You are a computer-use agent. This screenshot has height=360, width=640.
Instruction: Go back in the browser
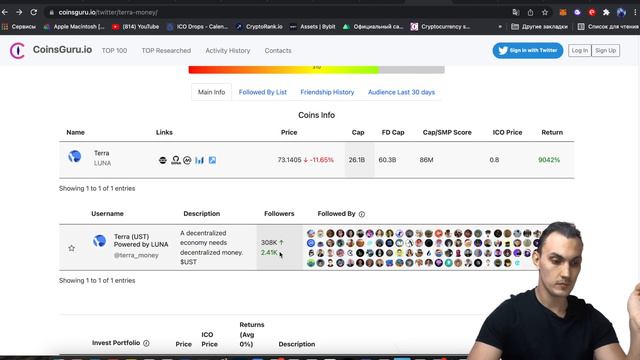pos(5,12)
